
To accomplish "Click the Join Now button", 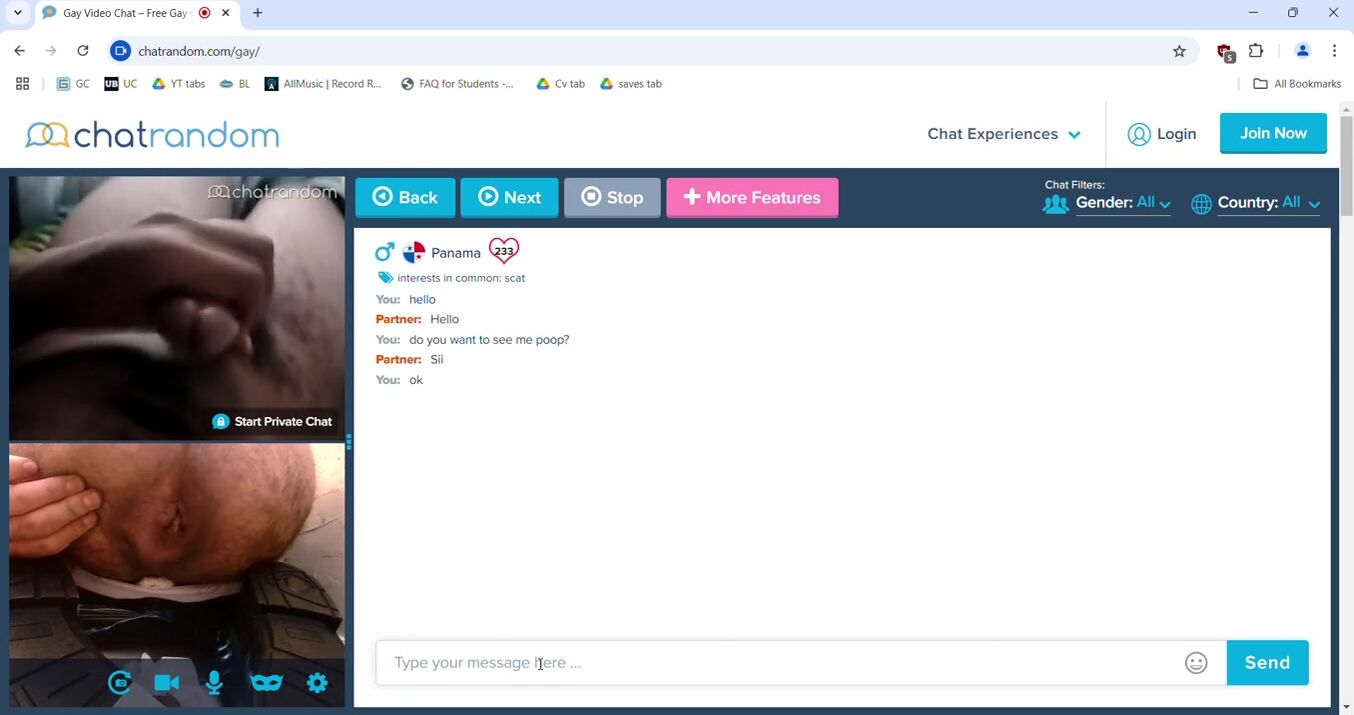I will pyautogui.click(x=1273, y=133).
